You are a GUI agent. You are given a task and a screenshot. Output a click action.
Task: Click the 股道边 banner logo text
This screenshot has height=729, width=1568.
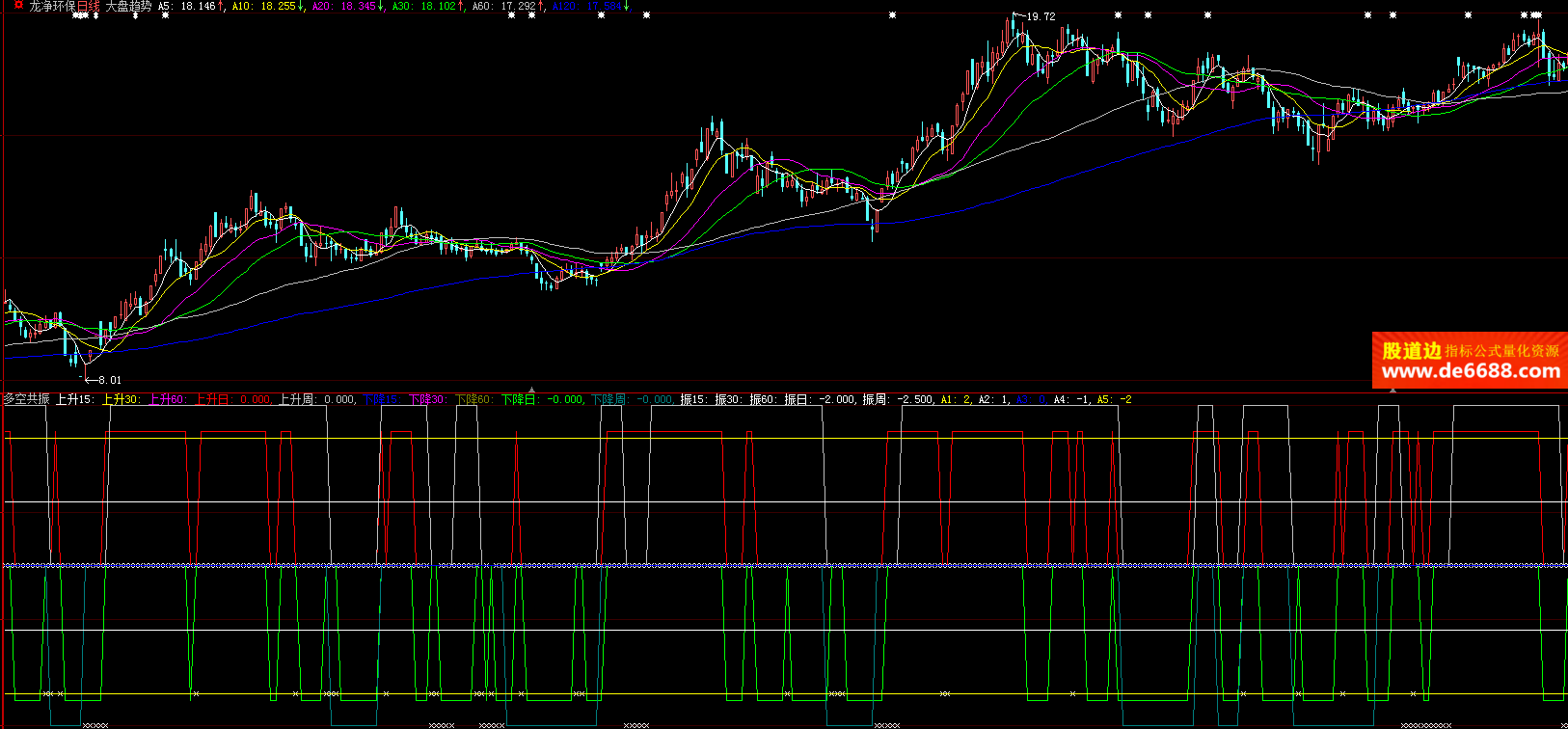(x=1411, y=351)
